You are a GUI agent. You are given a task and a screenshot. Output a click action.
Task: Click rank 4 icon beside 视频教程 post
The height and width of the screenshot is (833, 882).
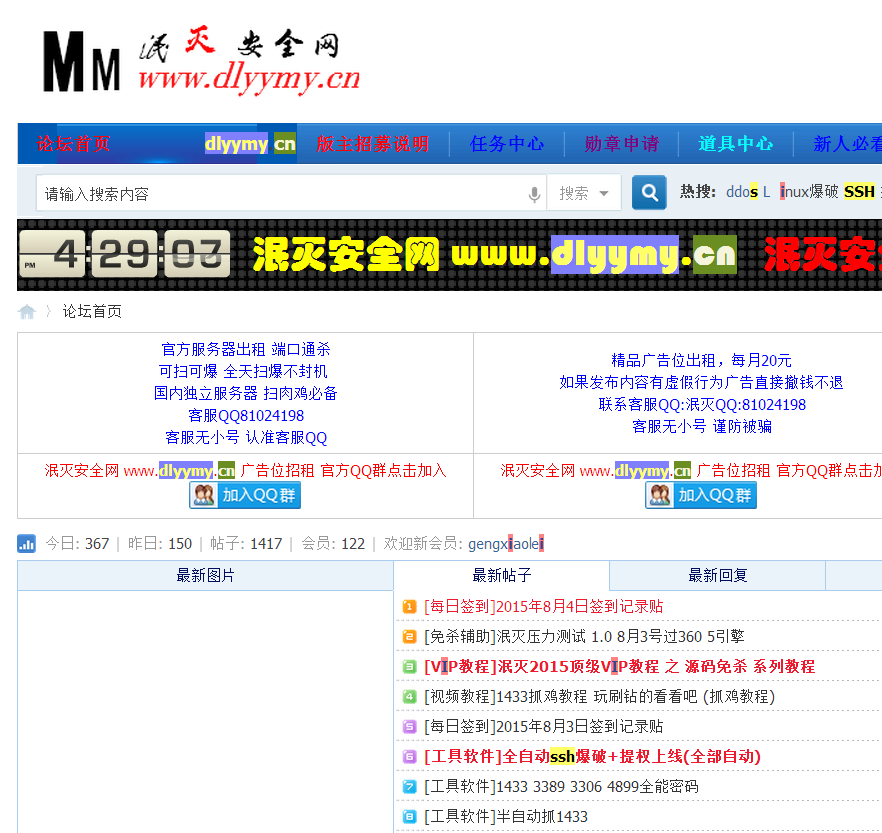click(x=409, y=697)
